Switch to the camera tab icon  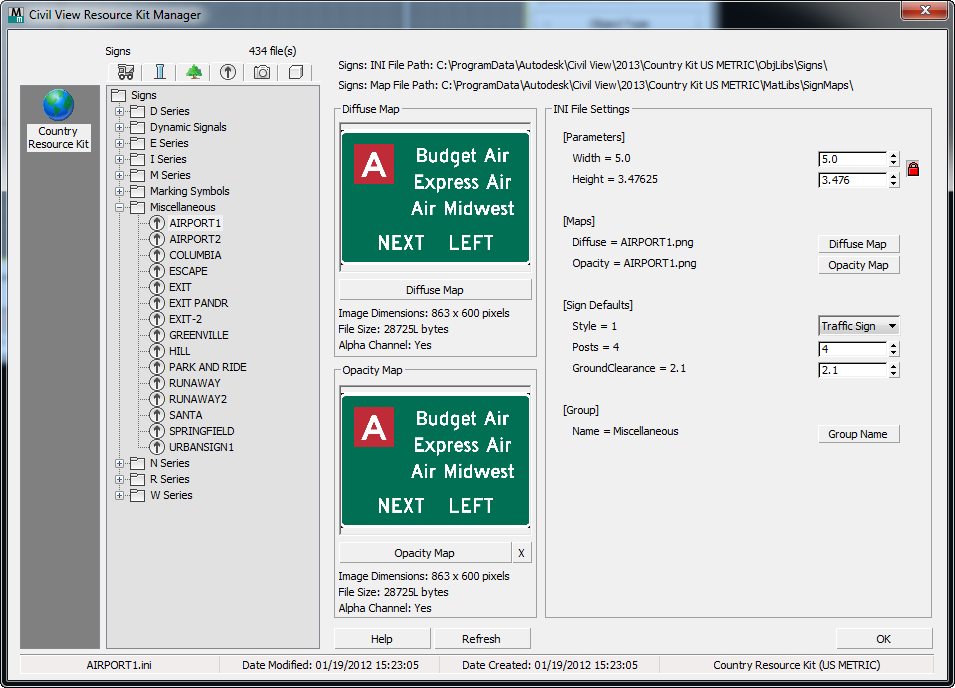(262, 72)
